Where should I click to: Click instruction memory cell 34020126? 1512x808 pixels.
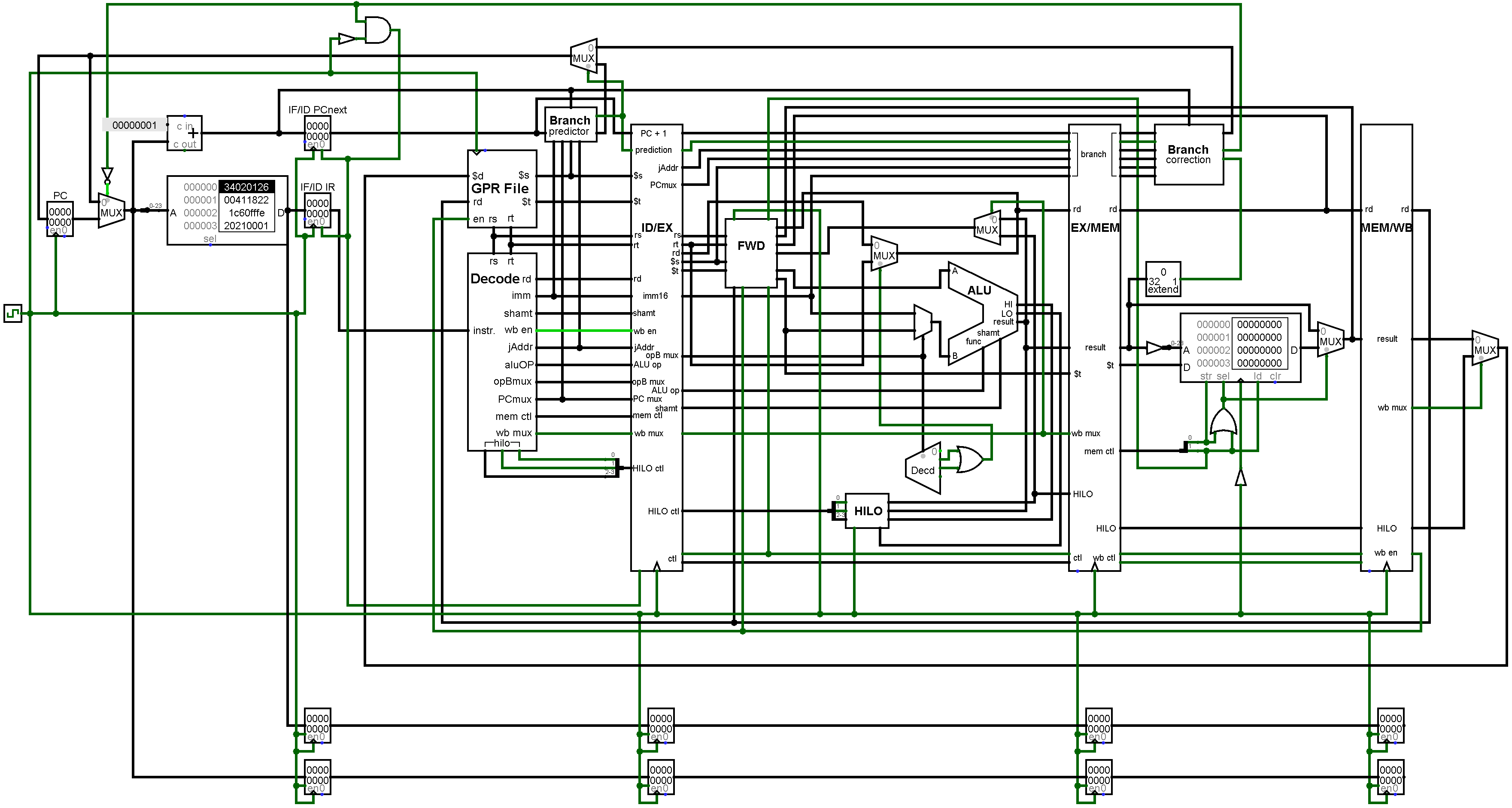pyautogui.click(x=246, y=187)
